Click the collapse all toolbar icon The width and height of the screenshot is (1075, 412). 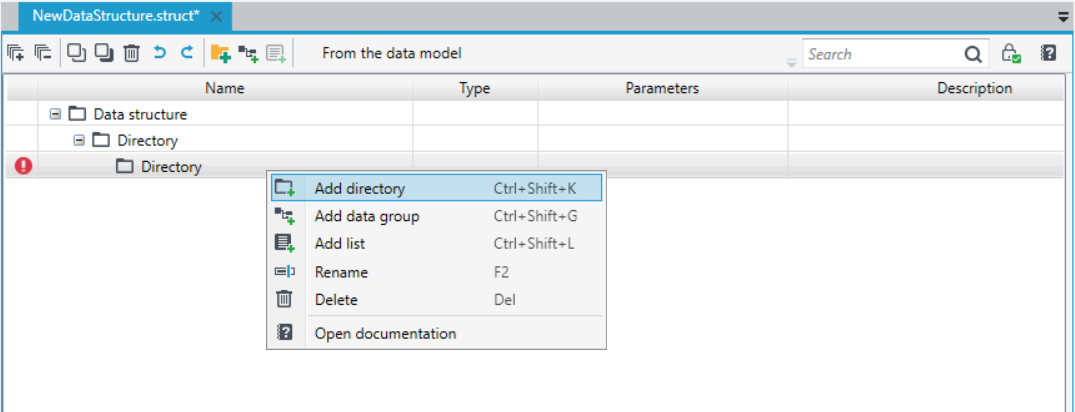pyautogui.click(x=43, y=53)
